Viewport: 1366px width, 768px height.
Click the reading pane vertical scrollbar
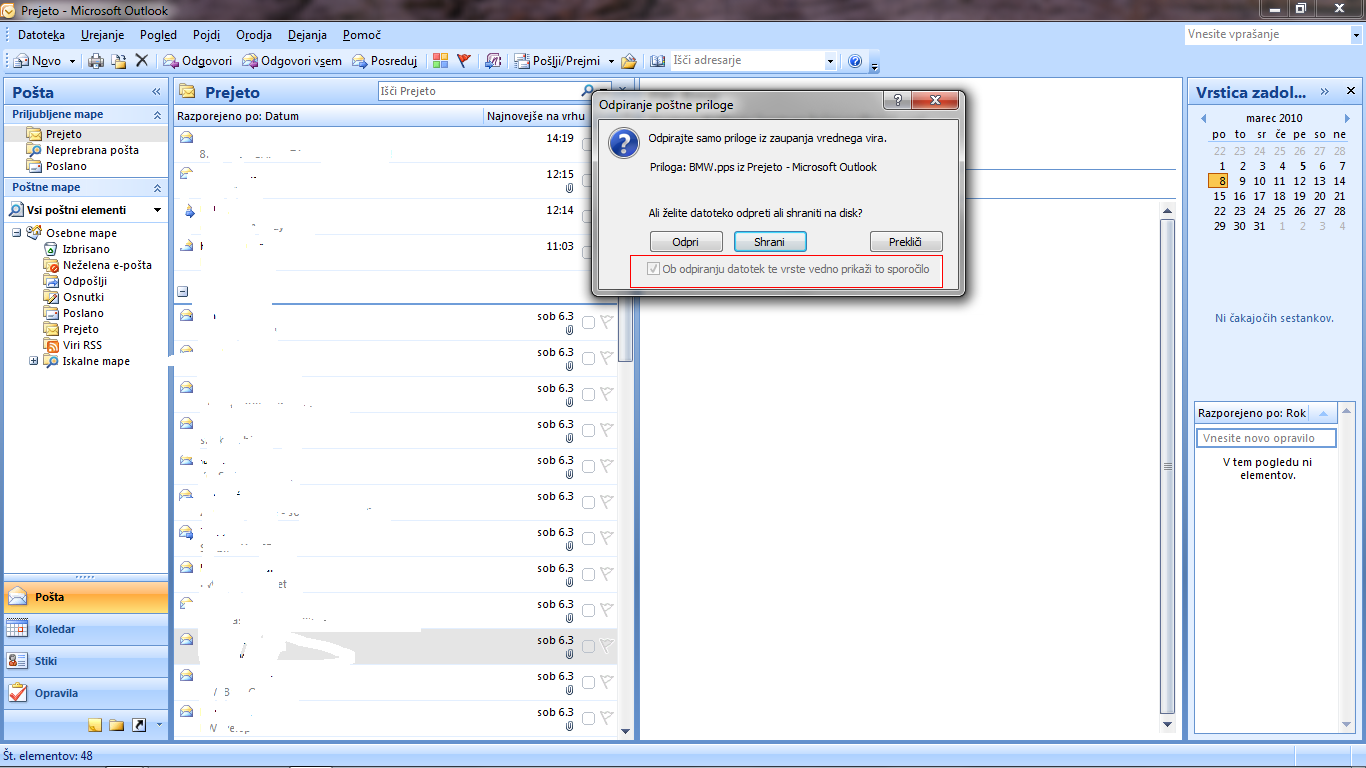click(1167, 467)
